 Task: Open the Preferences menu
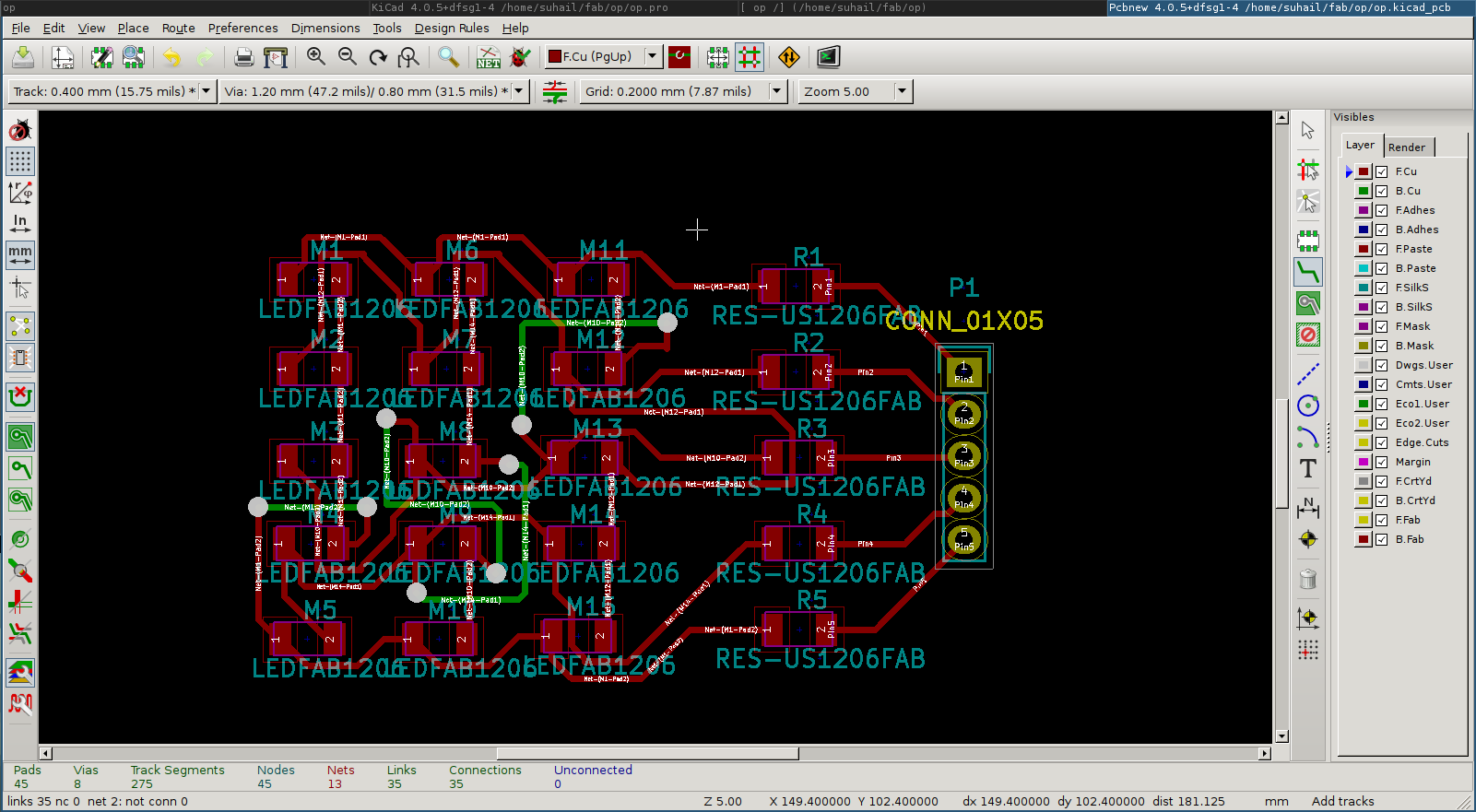242,28
